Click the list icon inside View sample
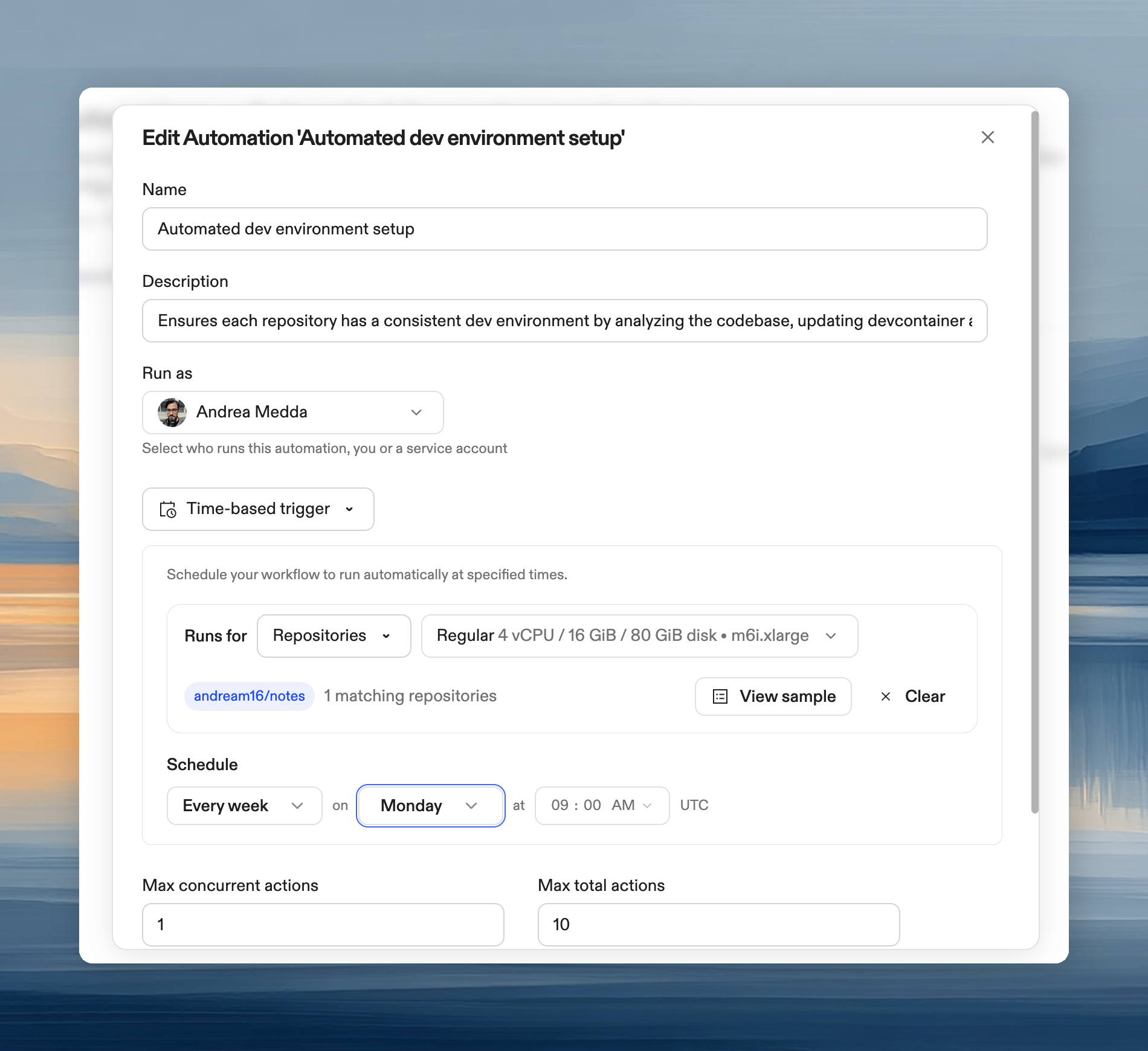The width and height of the screenshot is (1148, 1051). (x=720, y=696)
